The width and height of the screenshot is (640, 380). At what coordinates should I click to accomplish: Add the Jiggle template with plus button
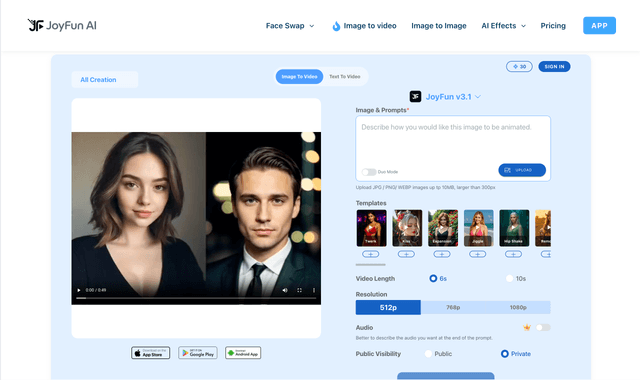pos(478,254)
